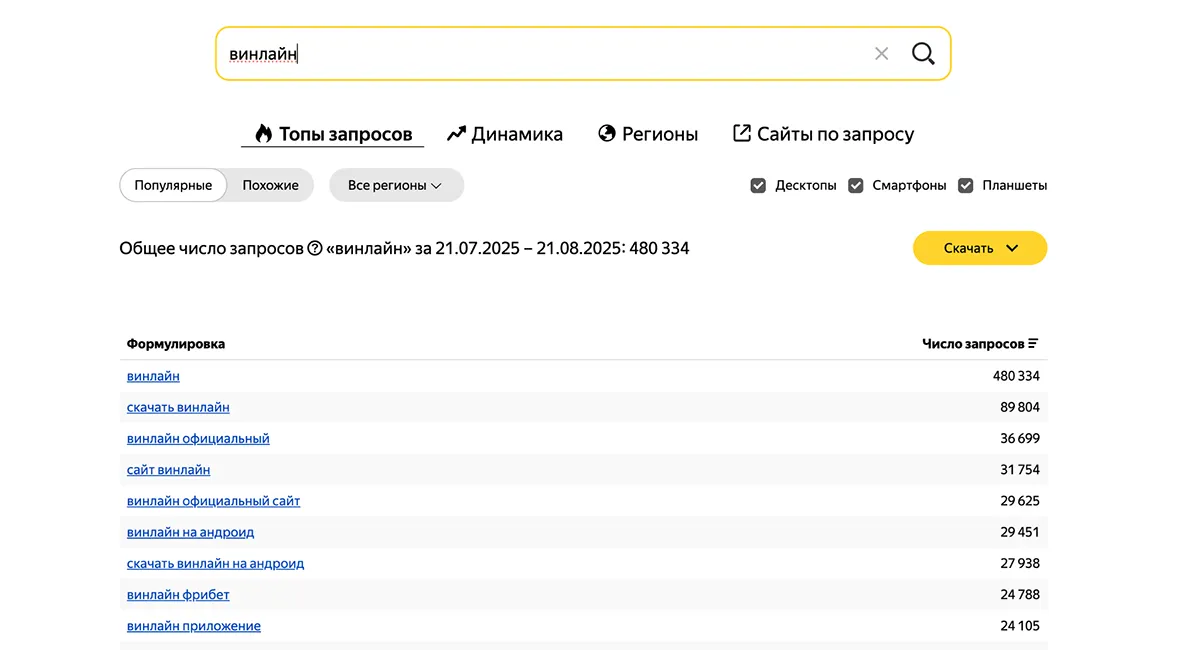Select the Популярные queries option
This screenshot has width=1200, height=650.
pos(173,186)
